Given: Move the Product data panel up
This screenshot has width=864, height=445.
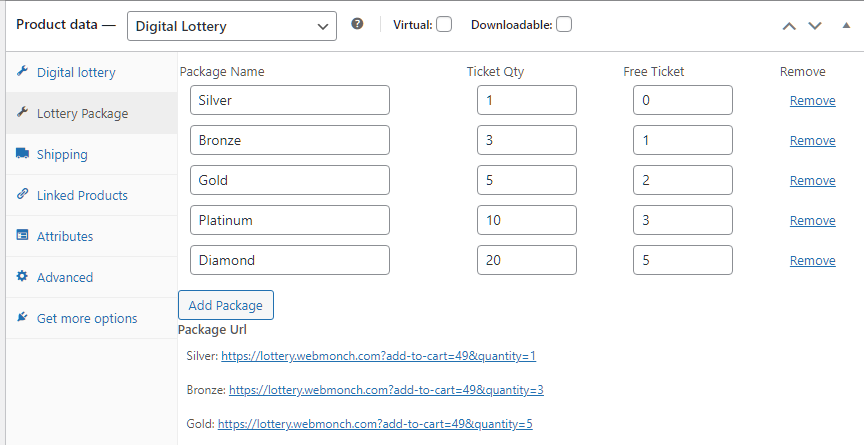Looking at the screenshot, I should click(789, 25).
